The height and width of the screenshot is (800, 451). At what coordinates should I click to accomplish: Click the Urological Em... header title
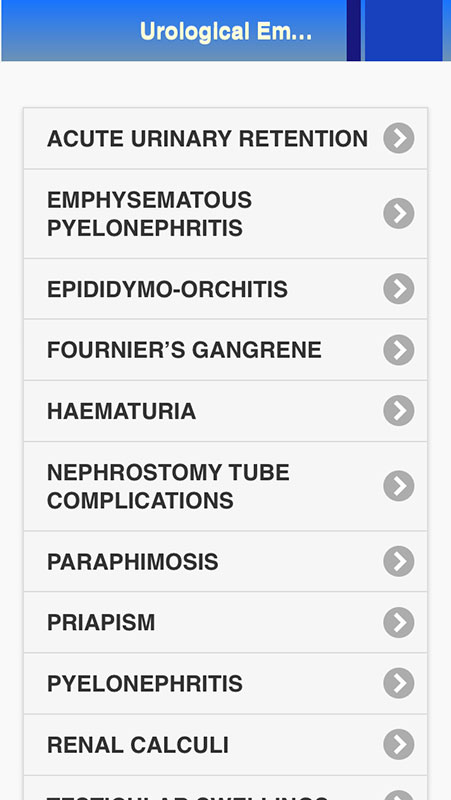[226, 32]
